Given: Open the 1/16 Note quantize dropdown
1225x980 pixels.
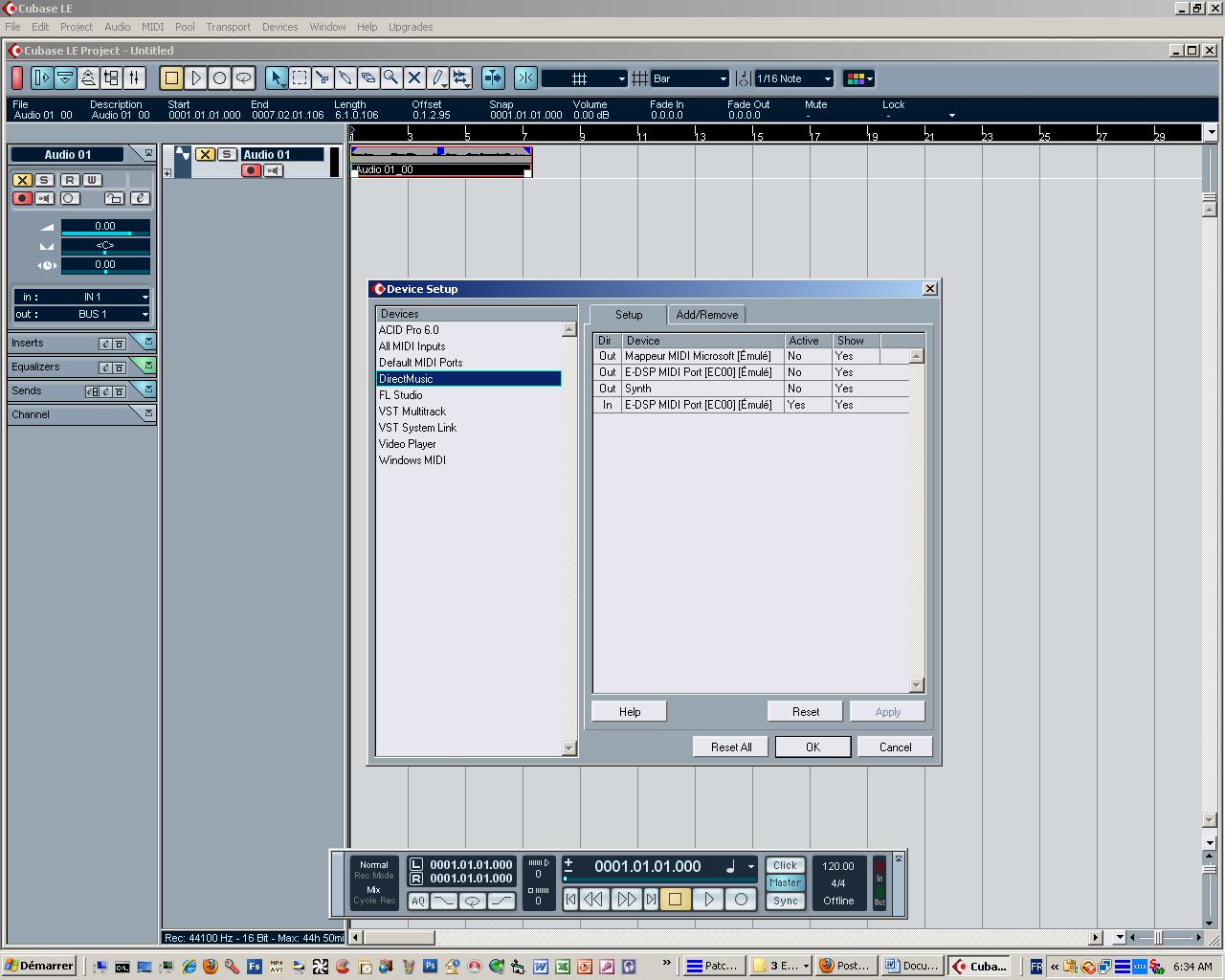Looking at the screenshot, I should tap(794, 78).
